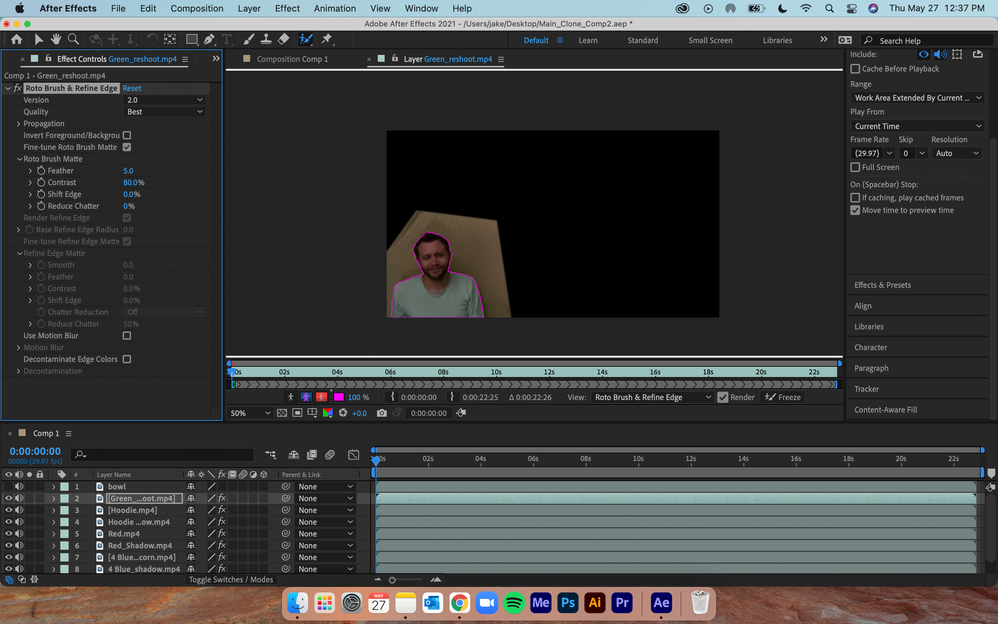This screenshot has height=624, width=998.
Task: Select the Type tool
Action: tap(226, 39)
